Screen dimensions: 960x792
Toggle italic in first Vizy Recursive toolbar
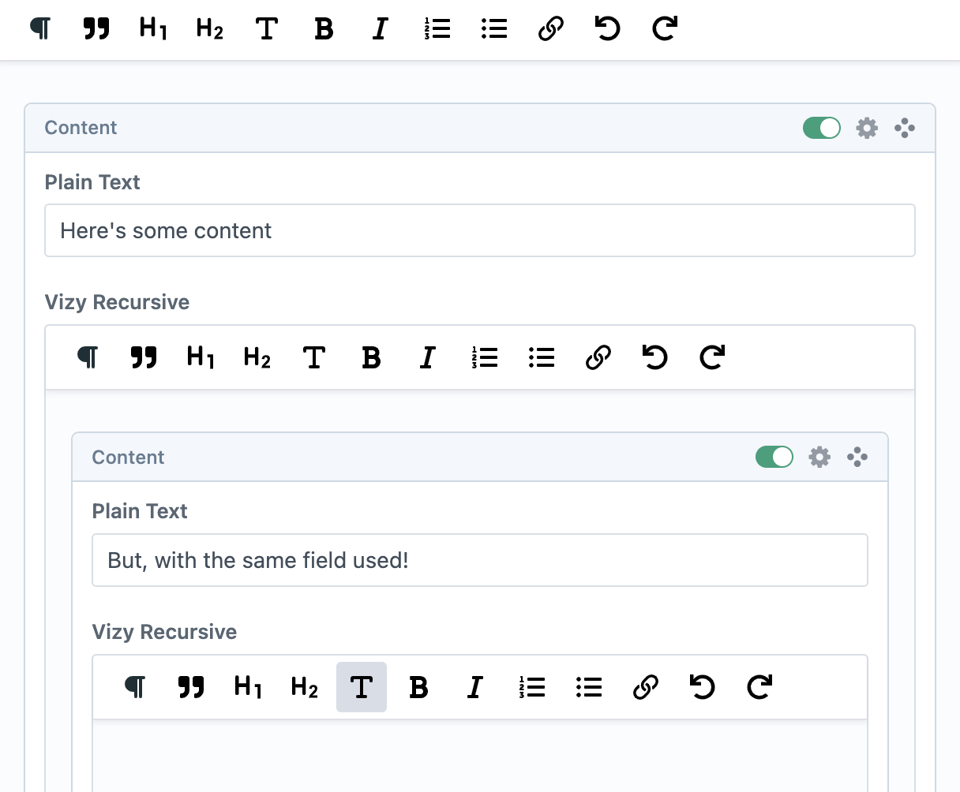427,357
